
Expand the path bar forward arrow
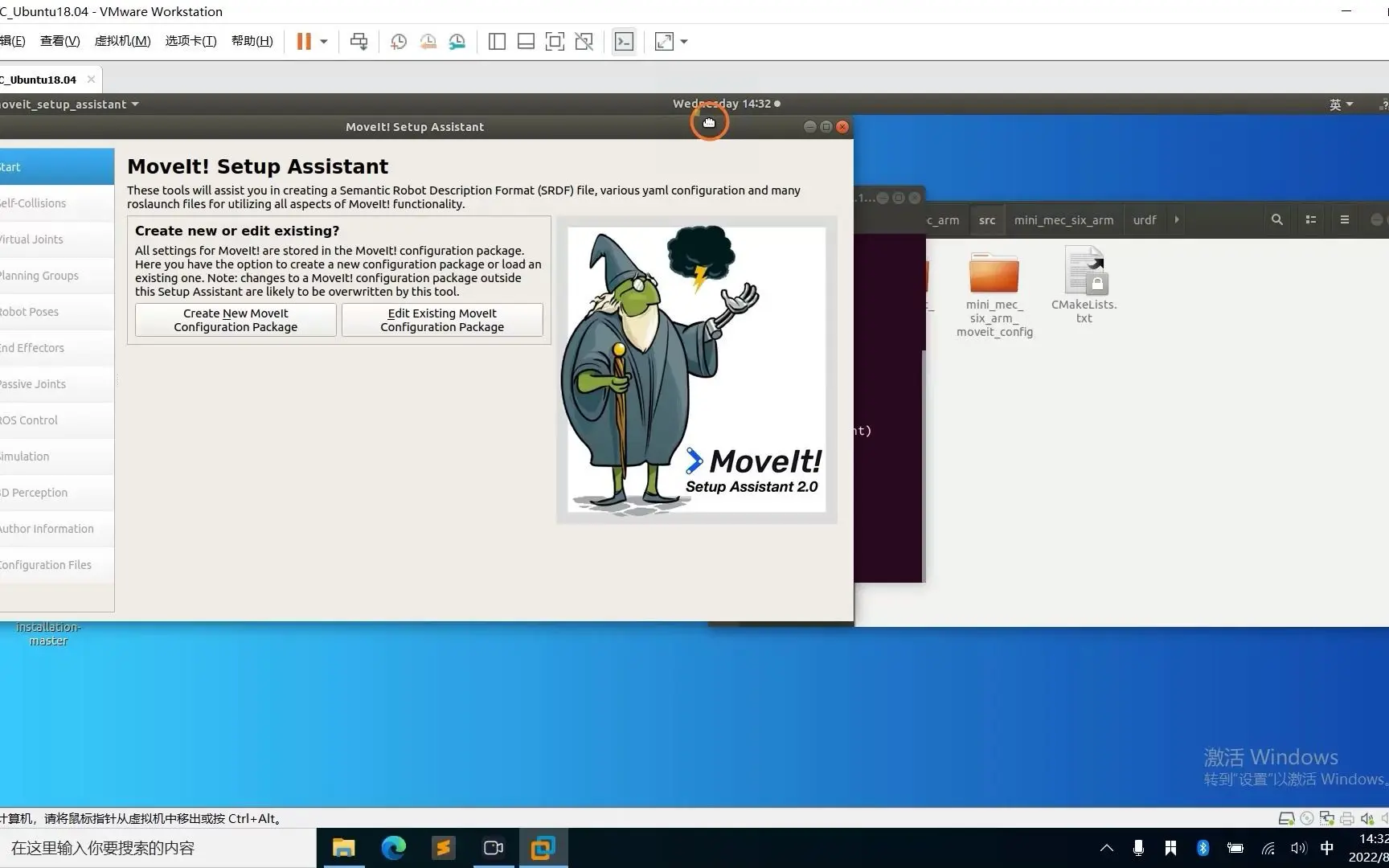[1177, 220]
